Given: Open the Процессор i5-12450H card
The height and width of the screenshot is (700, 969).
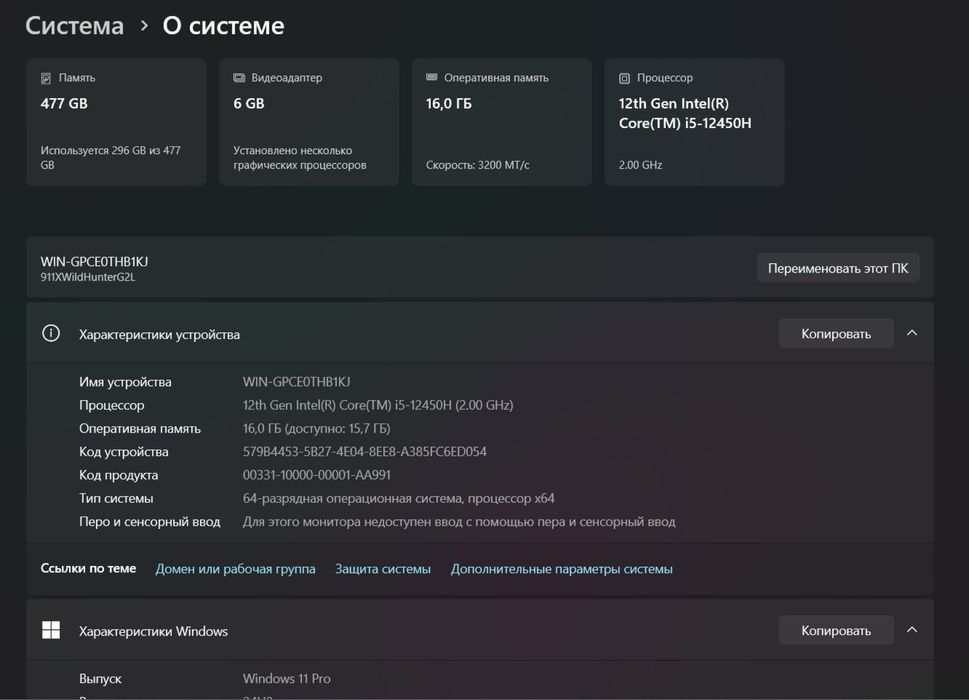Looking at the screenshot, I should [x=695, y=122].
